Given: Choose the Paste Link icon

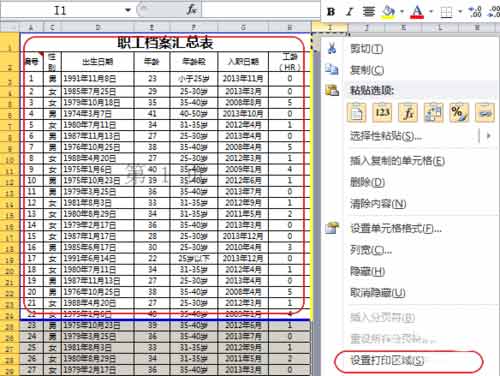Looking at the screenshot, I should tap(485, 112).
